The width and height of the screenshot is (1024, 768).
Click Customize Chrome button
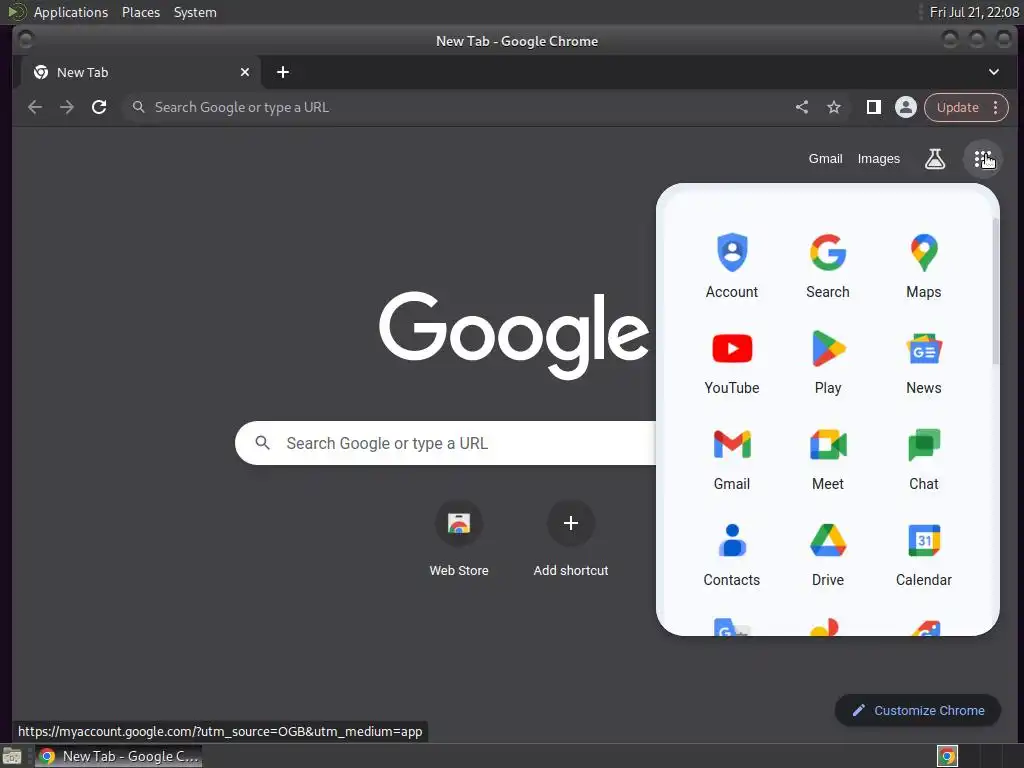(918, 711)
